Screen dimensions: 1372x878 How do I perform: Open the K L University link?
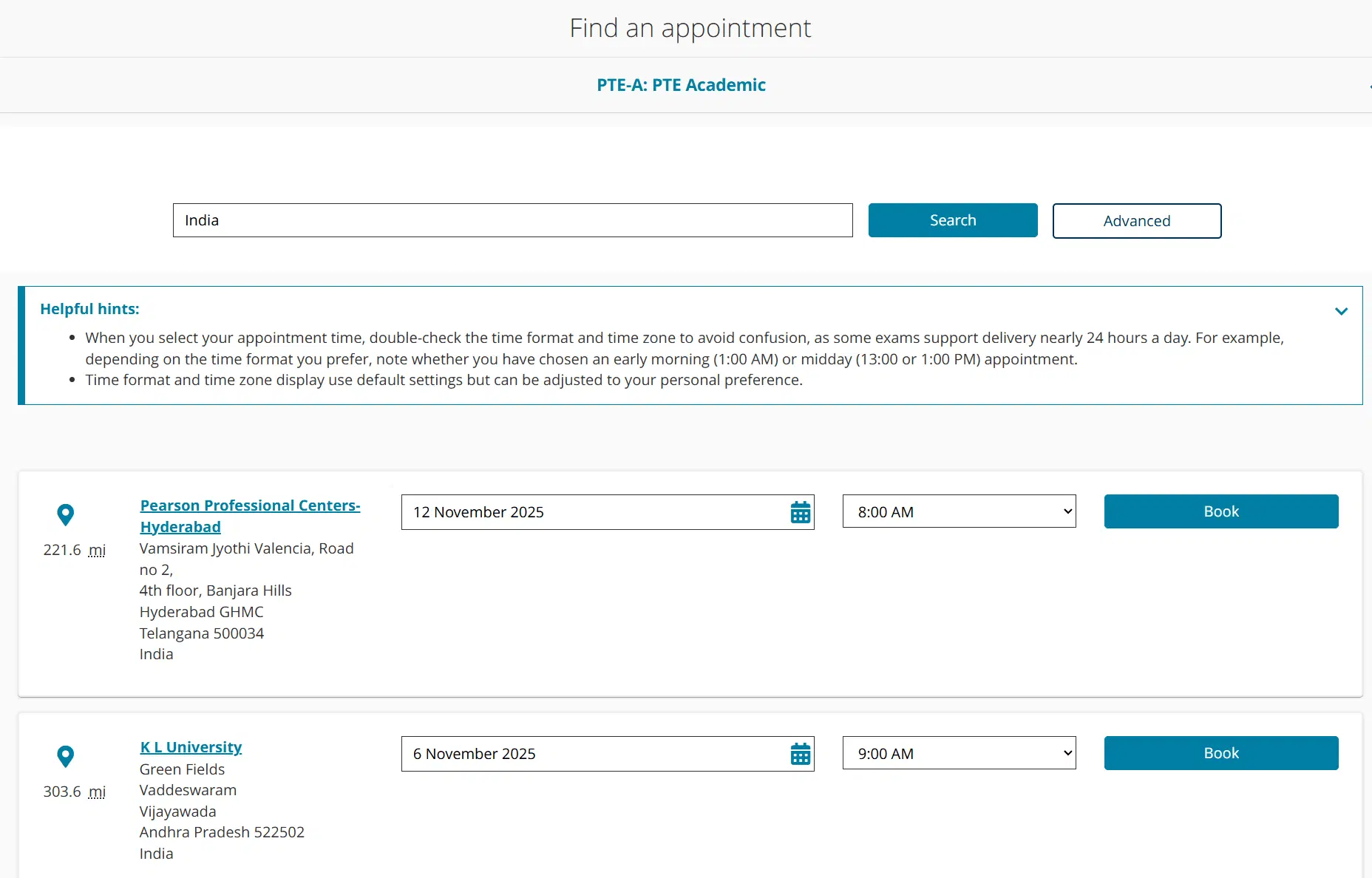click(x=190, y=746)
